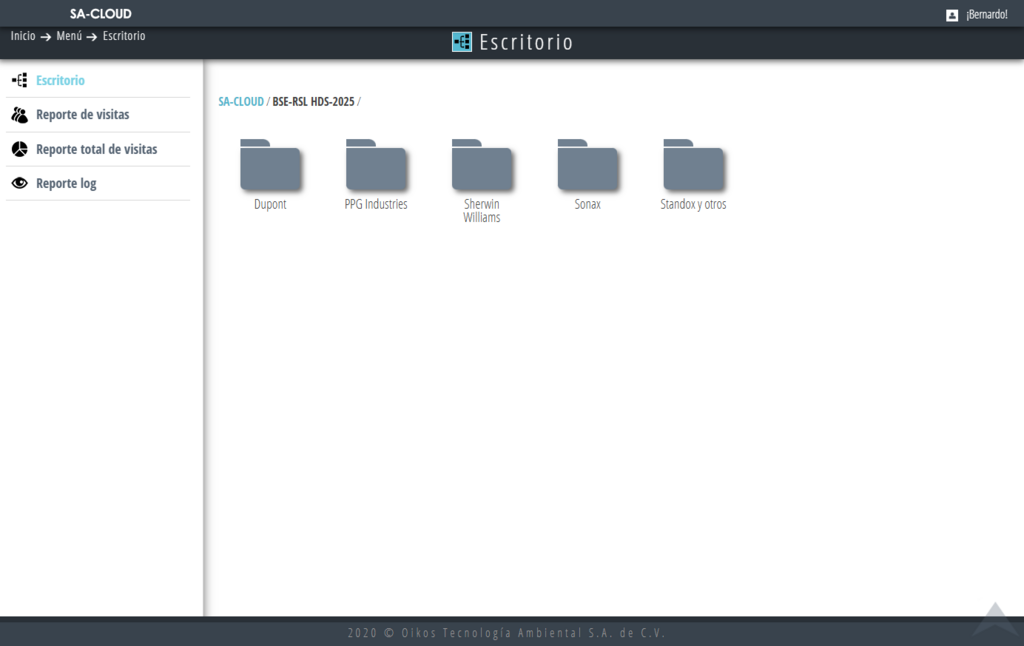1024x646 pixels.
Task: Go to Inicio in top breadcrumb
Action: [23, 36]
